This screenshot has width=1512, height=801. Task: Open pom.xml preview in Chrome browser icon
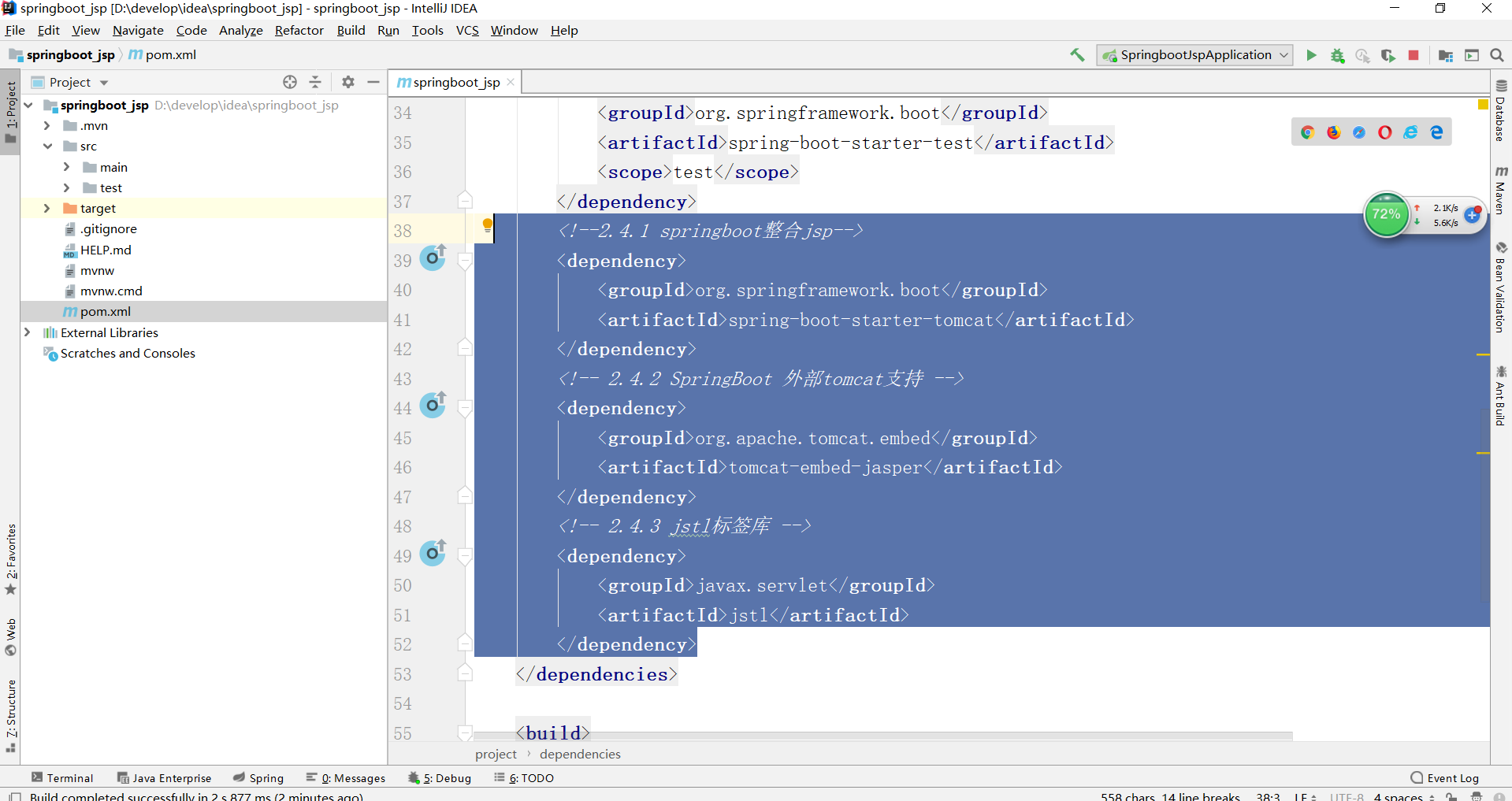coord(1308,132)
